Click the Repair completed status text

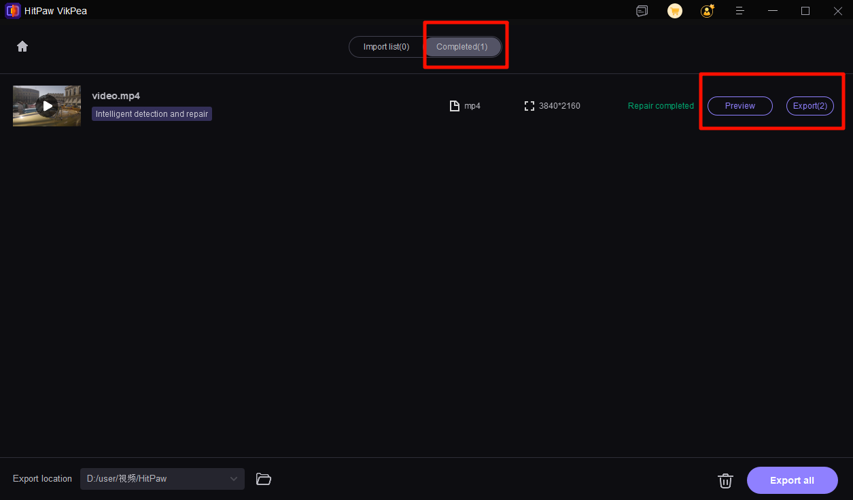click(660, 106)
